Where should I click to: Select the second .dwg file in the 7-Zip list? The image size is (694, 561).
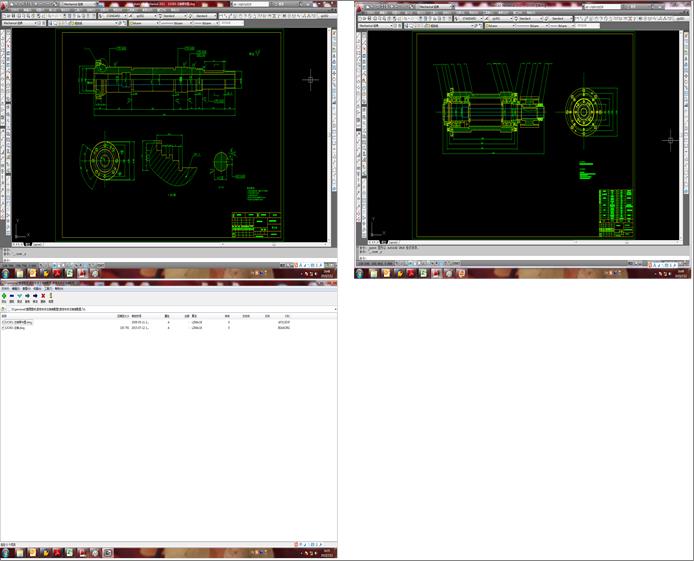click(x=14, y=328)
